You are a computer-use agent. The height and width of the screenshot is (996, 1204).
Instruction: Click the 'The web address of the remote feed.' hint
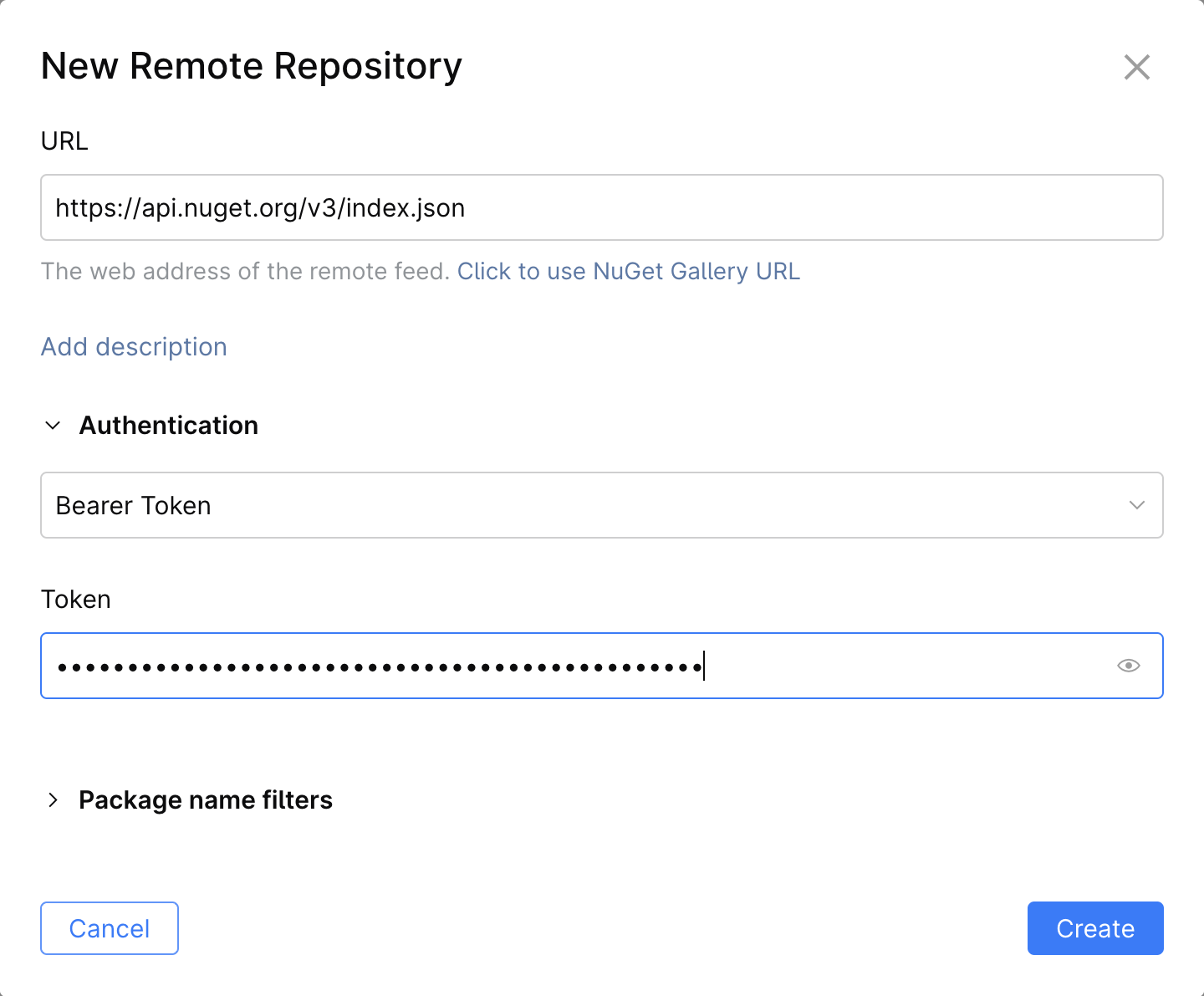point(246,271)
